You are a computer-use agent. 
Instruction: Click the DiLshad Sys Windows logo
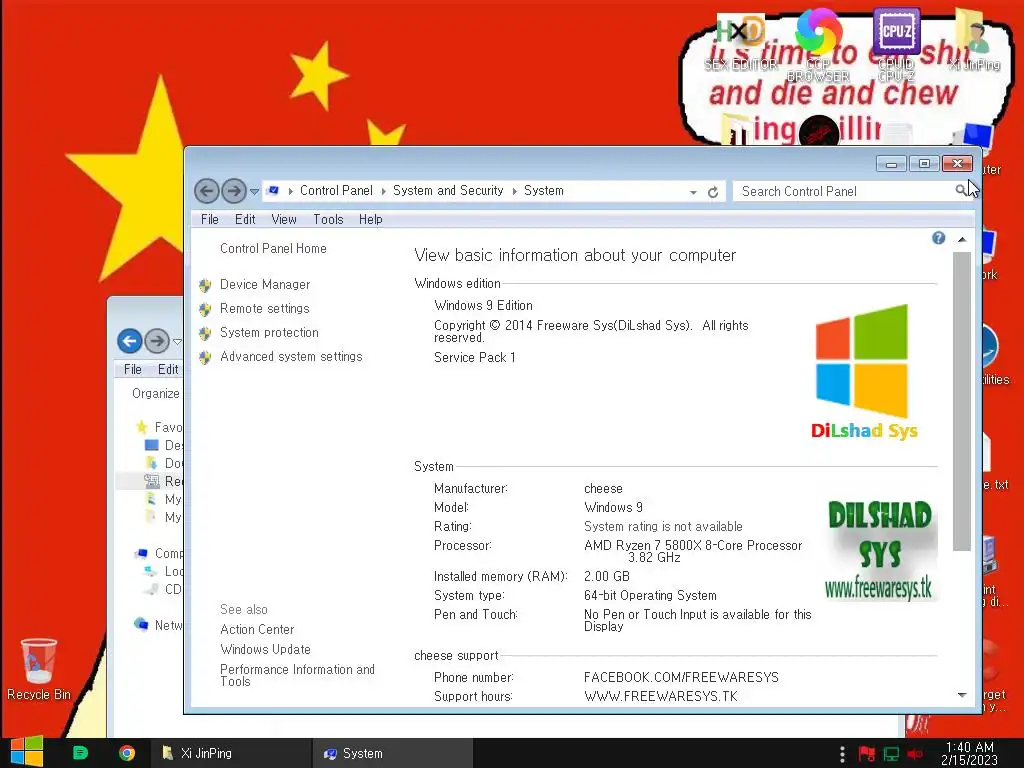pos(863,372)
